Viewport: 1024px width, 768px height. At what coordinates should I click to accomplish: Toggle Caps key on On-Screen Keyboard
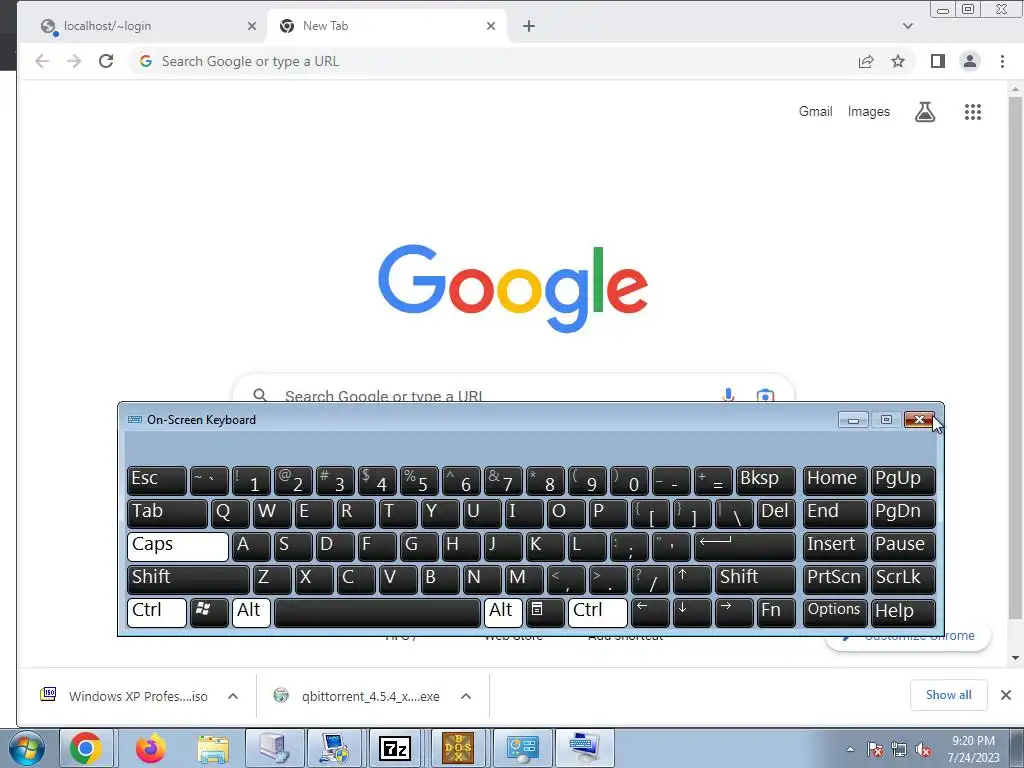click(178, 546)
